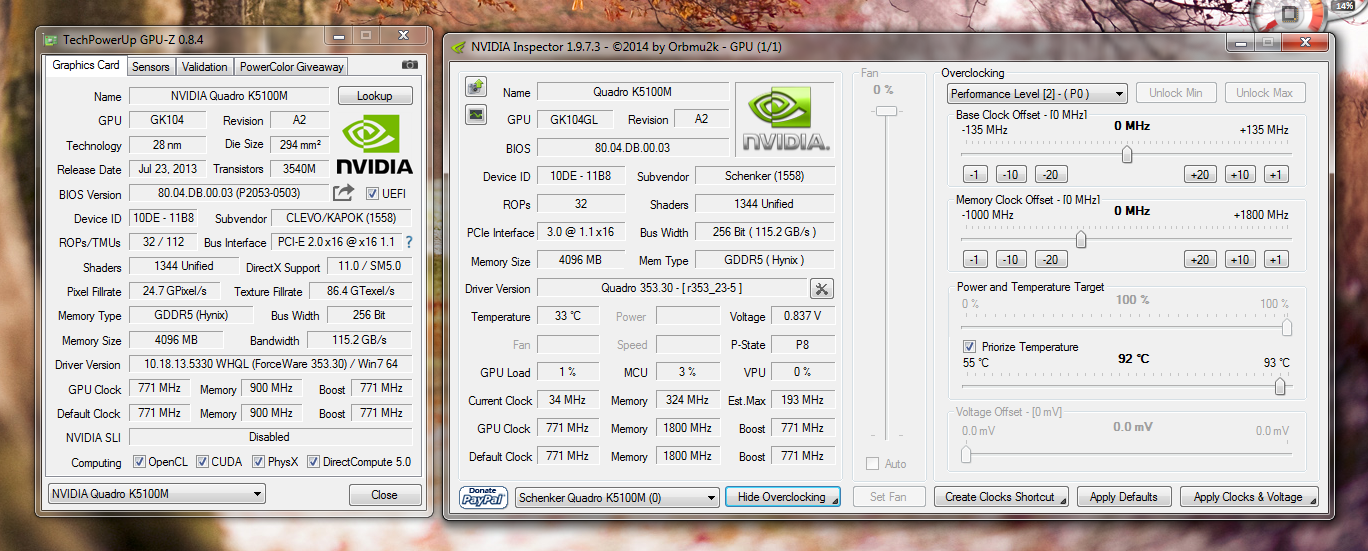Viewport: 1368px width, 551px height.
Task: Click the 86.4 GTexel/s texture fillrate value
Action: coord(360,291)
